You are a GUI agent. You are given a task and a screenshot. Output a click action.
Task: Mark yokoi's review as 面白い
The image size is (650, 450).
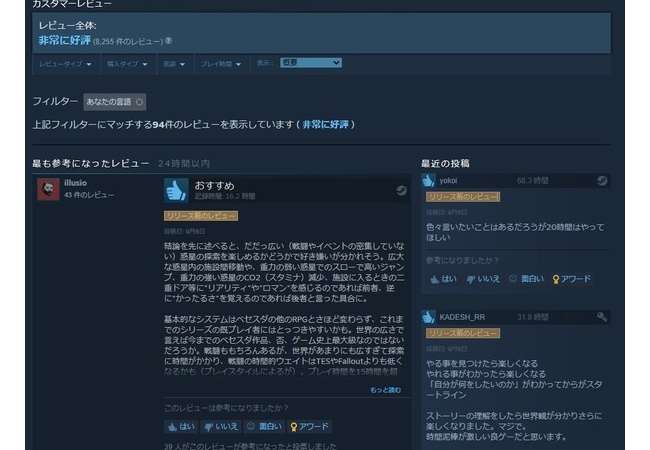pyautogui.click(x=526, y=279)
